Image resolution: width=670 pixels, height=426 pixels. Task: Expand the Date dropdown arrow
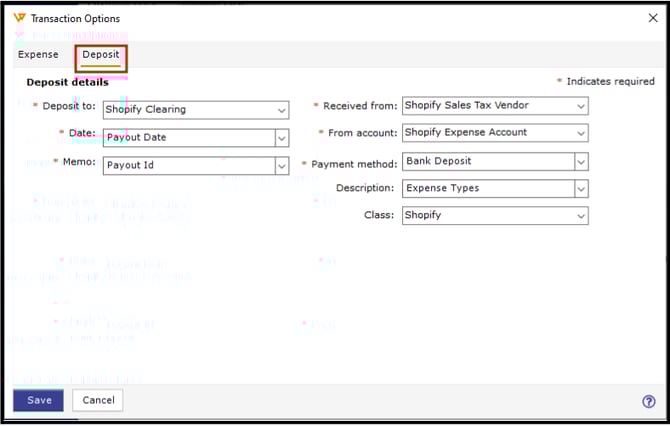tap(282, 138)
